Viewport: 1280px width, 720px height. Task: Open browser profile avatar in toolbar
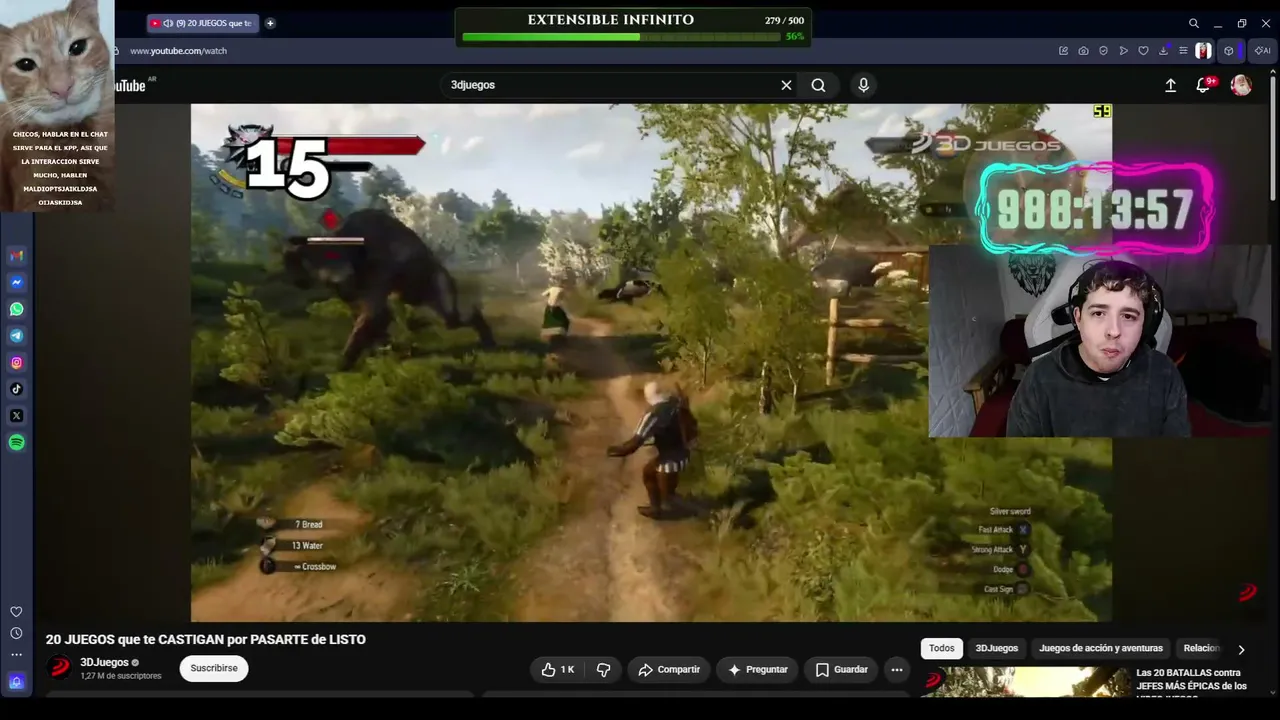click(1203, 51)
